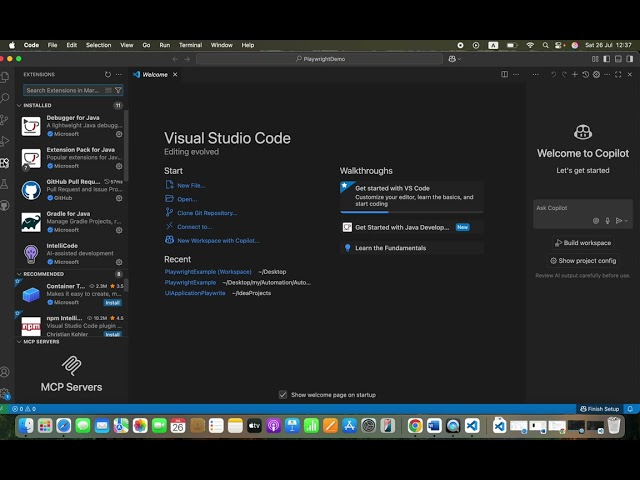
Task: Click the Show project config button
Action: pos(582,261)
